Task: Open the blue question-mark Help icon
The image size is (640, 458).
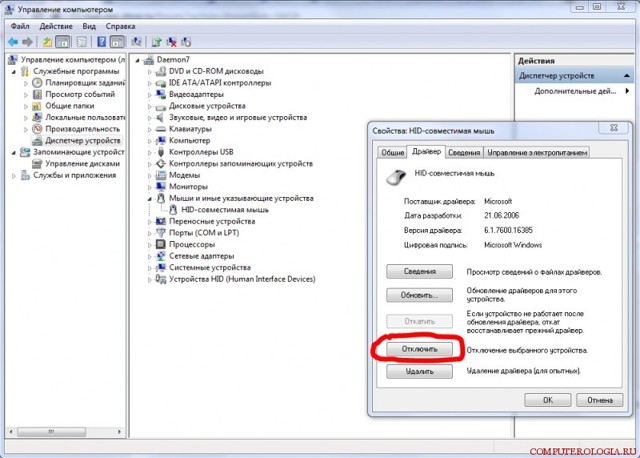Action: coord(102,42)
